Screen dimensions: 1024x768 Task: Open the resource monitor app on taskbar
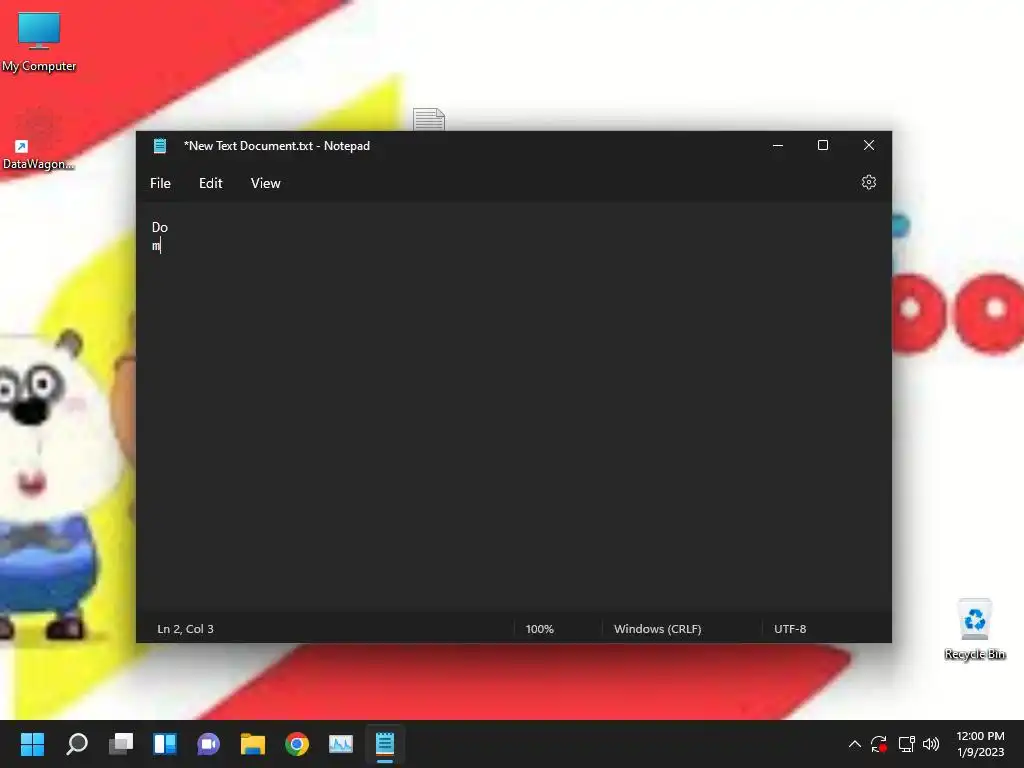[341, 744]
